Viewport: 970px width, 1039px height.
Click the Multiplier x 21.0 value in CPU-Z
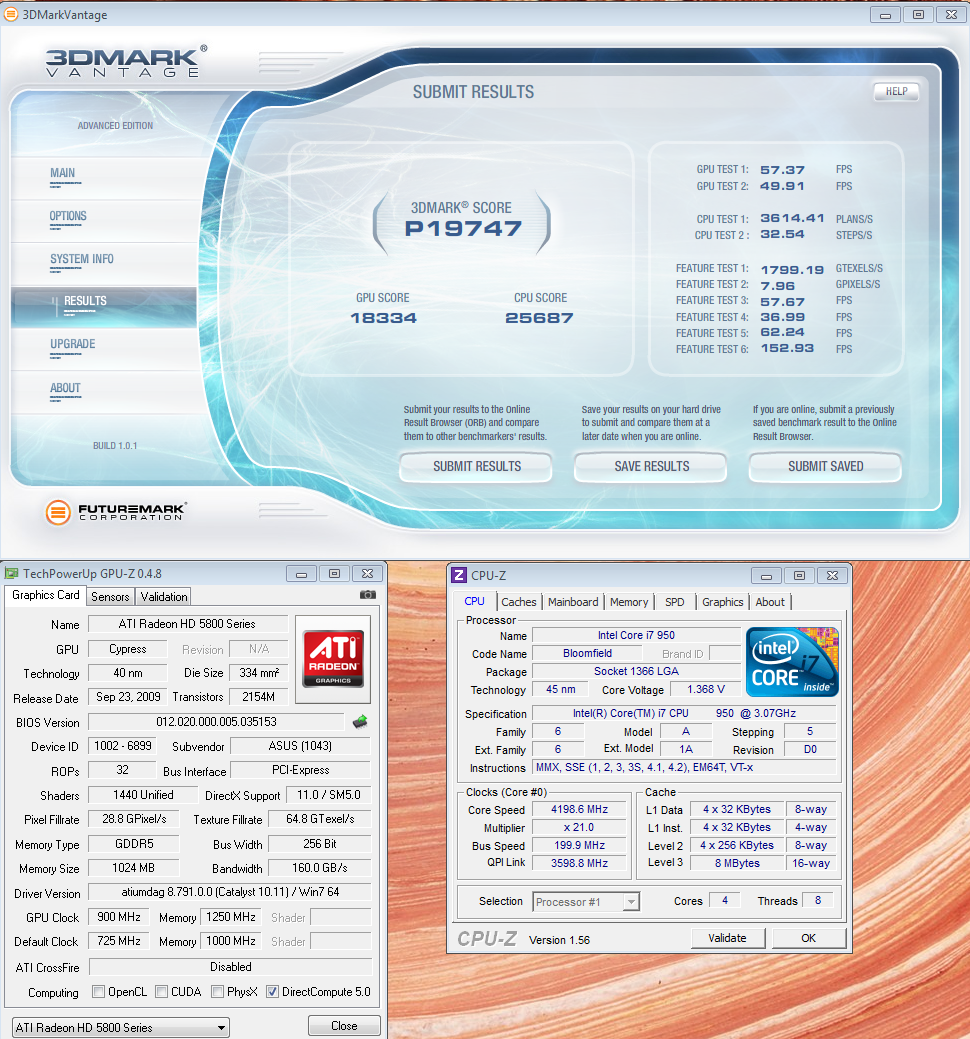pyautogui.click(x=580, y=828)
